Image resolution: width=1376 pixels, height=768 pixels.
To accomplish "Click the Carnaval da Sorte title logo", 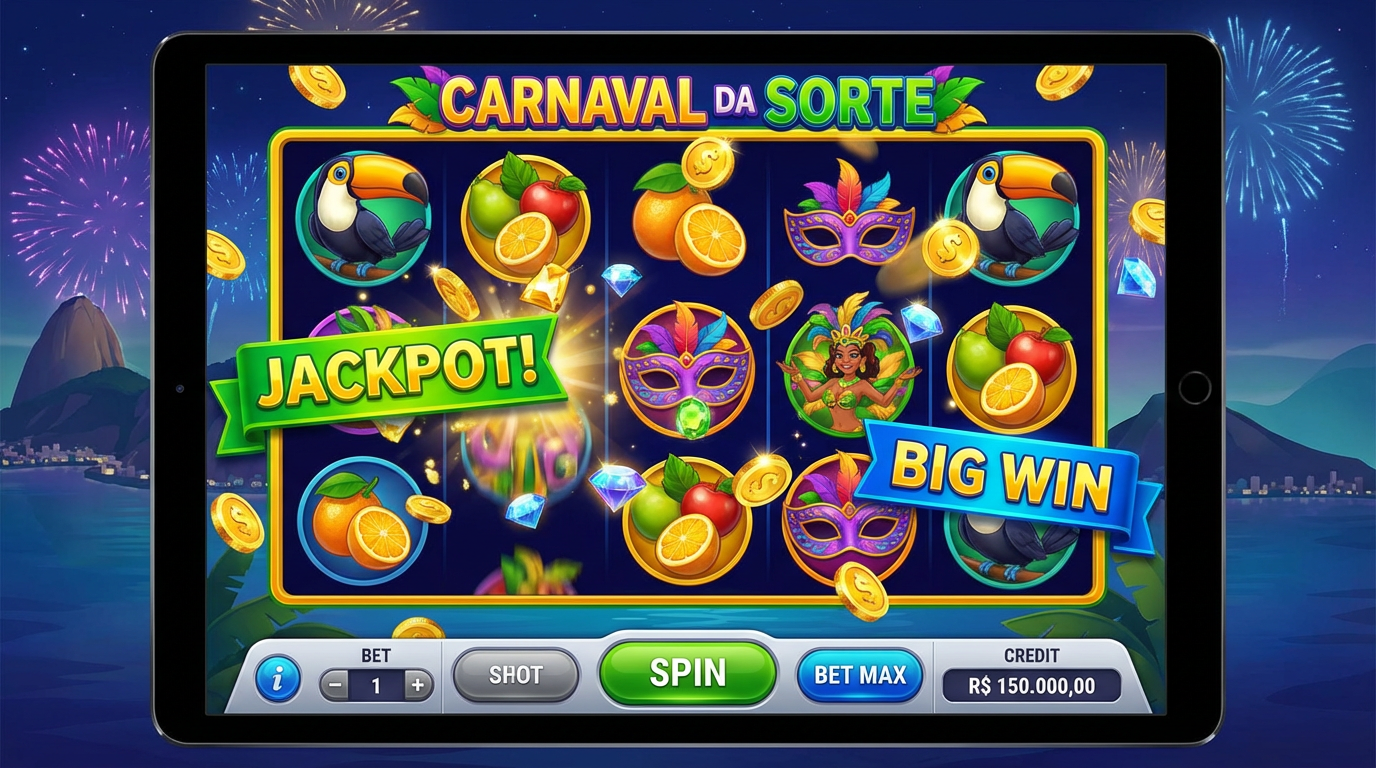I will click(x=687, y=100).
